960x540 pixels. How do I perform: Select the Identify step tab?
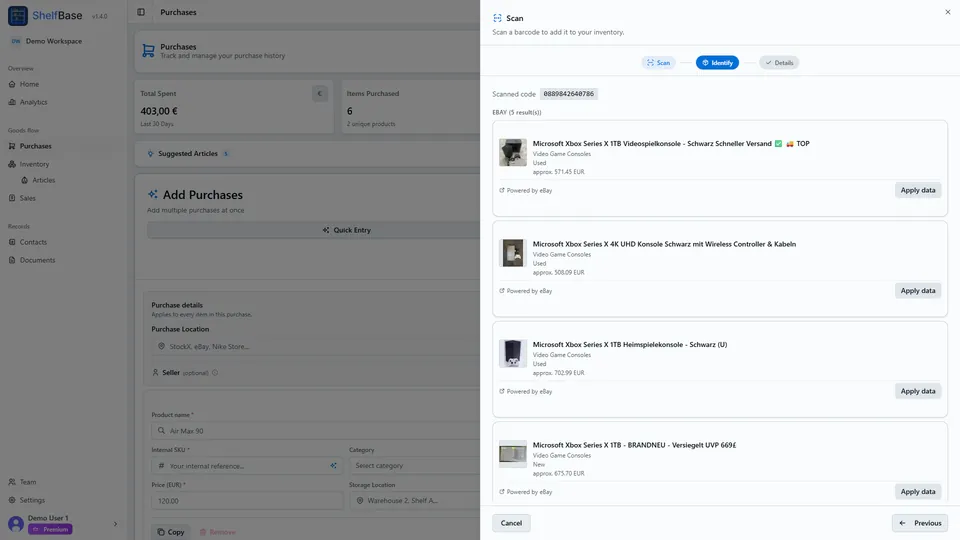[x=718, y=63]
